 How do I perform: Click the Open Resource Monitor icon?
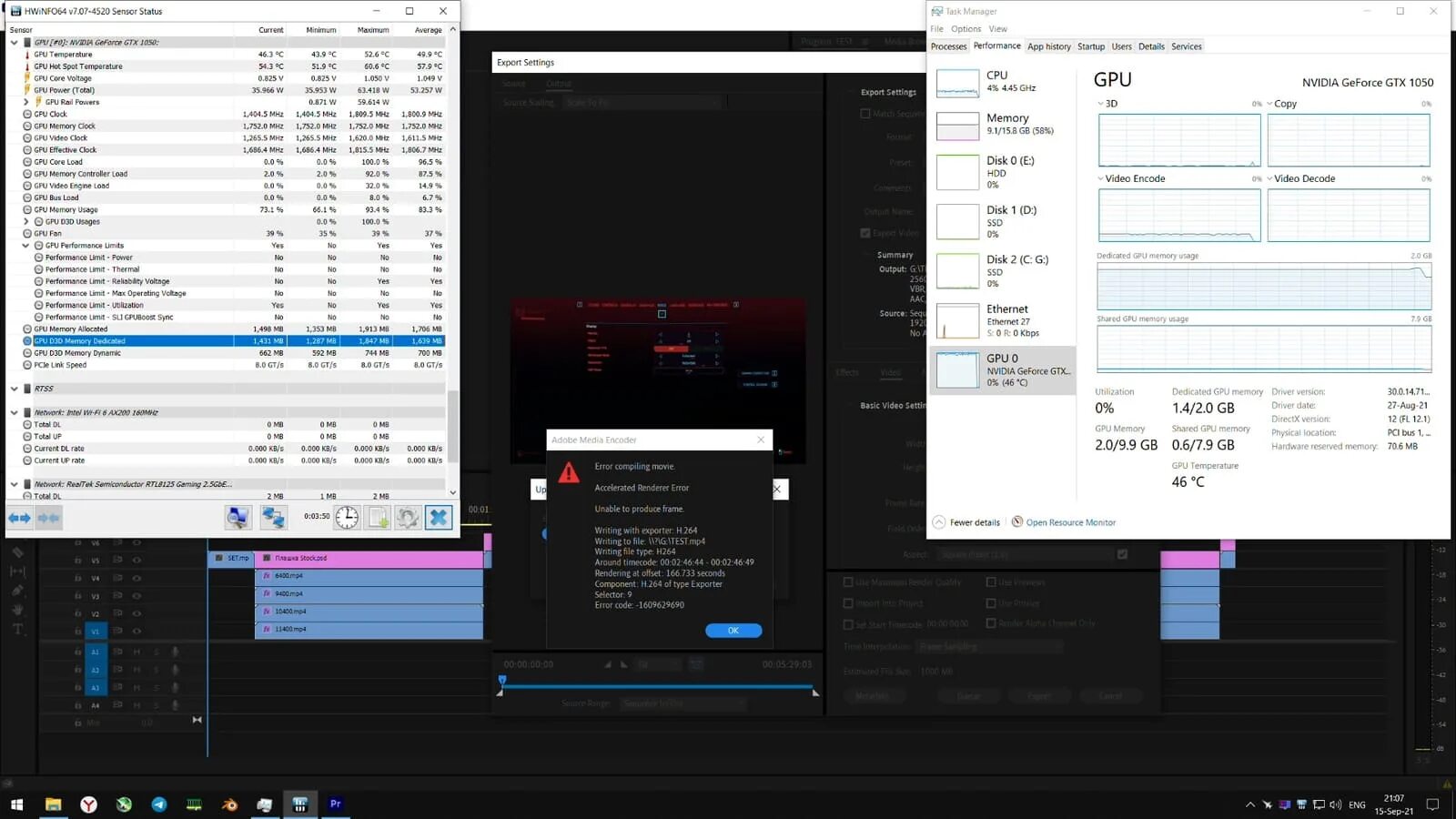tap(1017, 522)
